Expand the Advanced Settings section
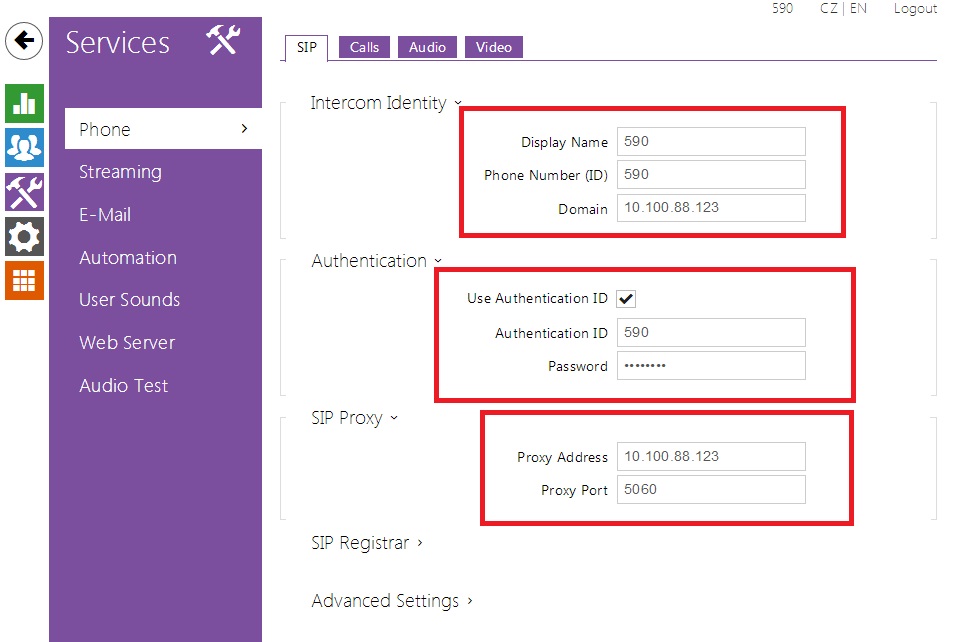The width and height of the screenshot is (968, 642). coord(392,601)
